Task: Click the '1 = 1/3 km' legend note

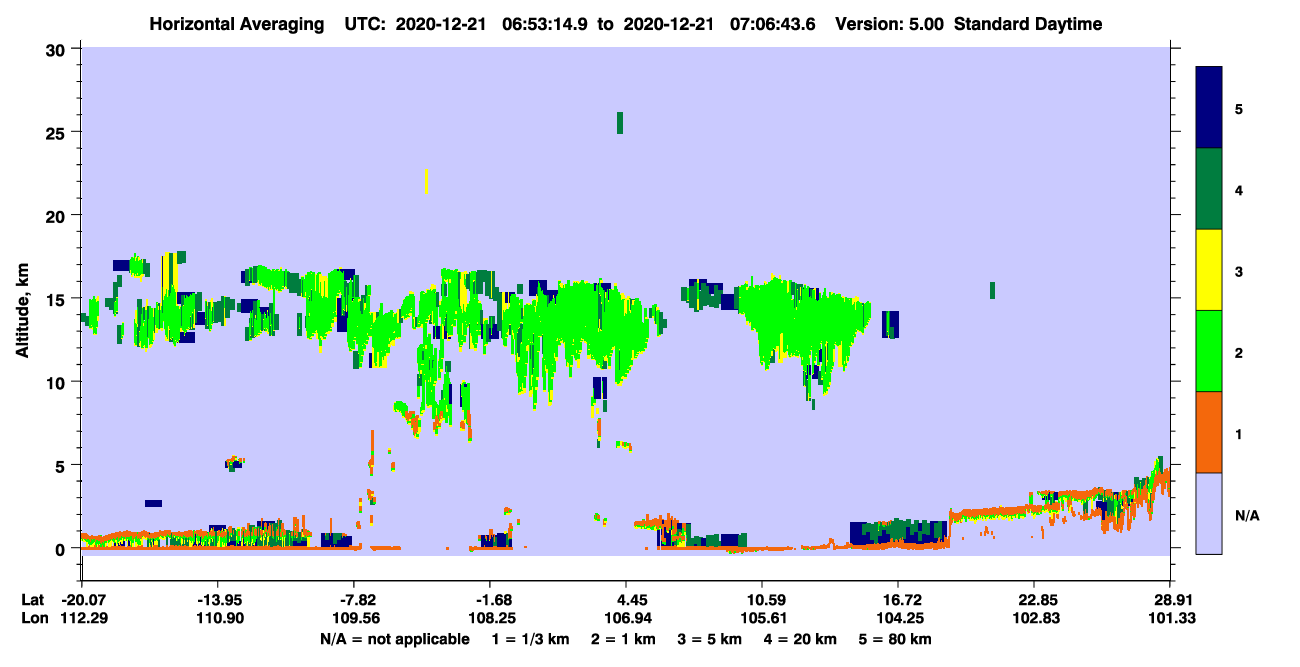Action: 530,639
